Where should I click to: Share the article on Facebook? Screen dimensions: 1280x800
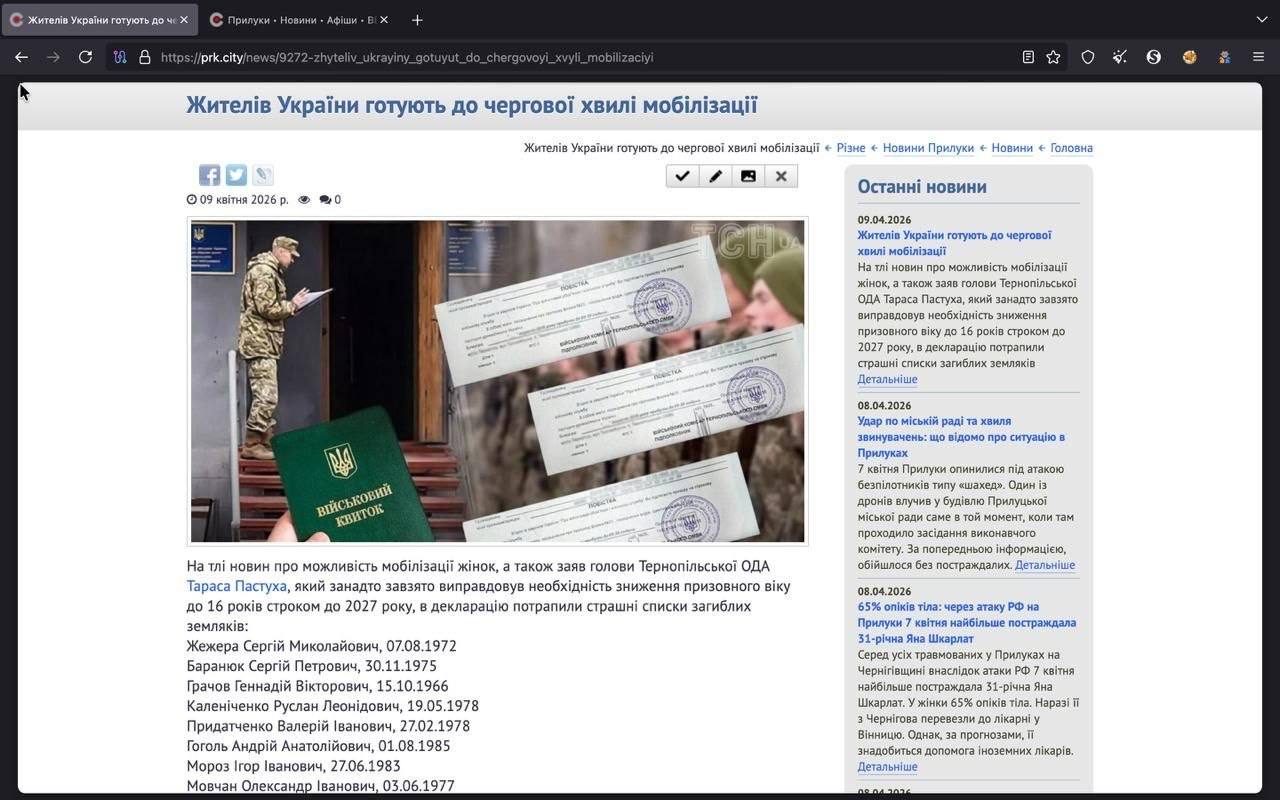pyautogui.click(x=209, y=174)
